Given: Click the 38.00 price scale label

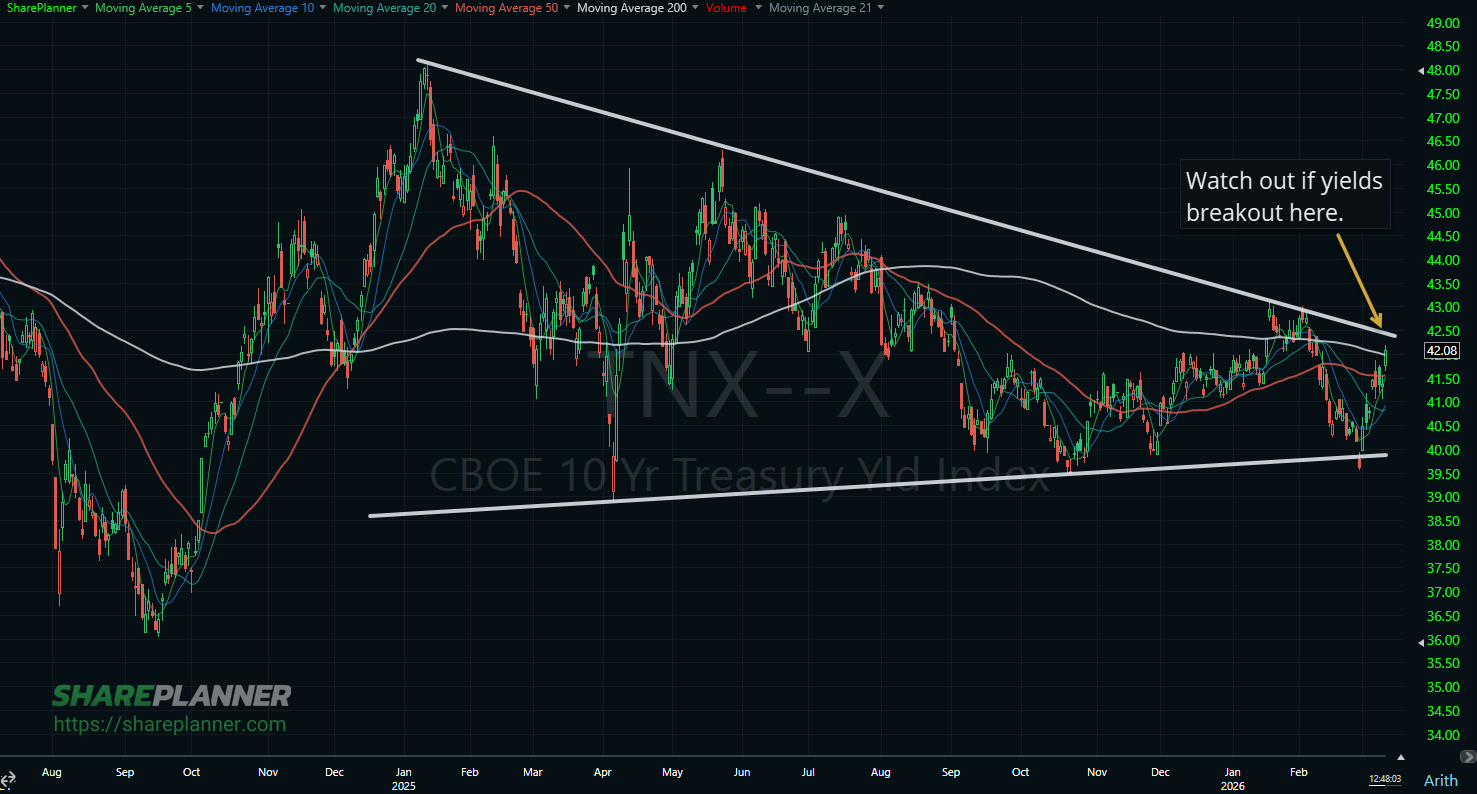Looking at the screenshot, I should point(1444,545).
